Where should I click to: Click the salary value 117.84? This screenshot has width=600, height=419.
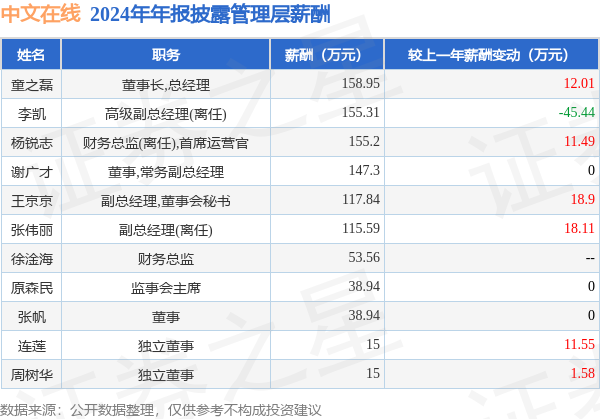pyautogui.click(x=360, y=199)
